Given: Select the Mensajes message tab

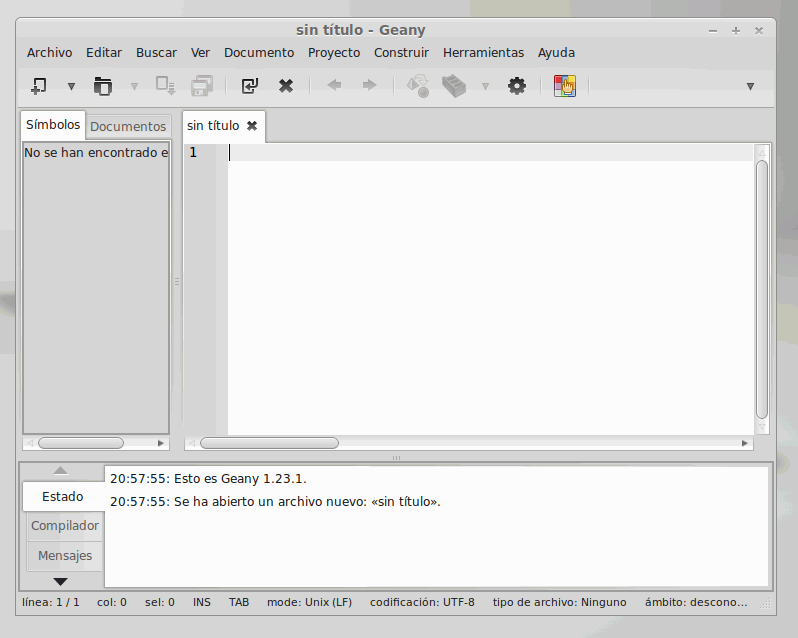Looking at the screenshot, I should (65, 556).
